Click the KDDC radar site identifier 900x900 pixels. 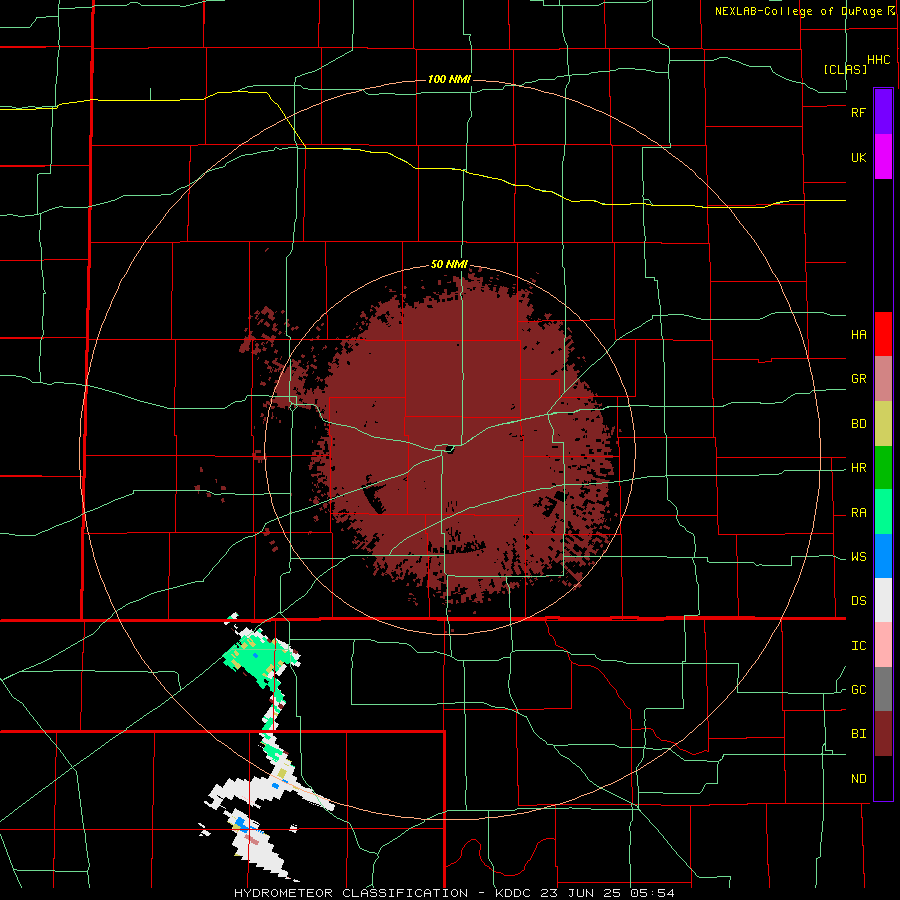coord(515,893)
